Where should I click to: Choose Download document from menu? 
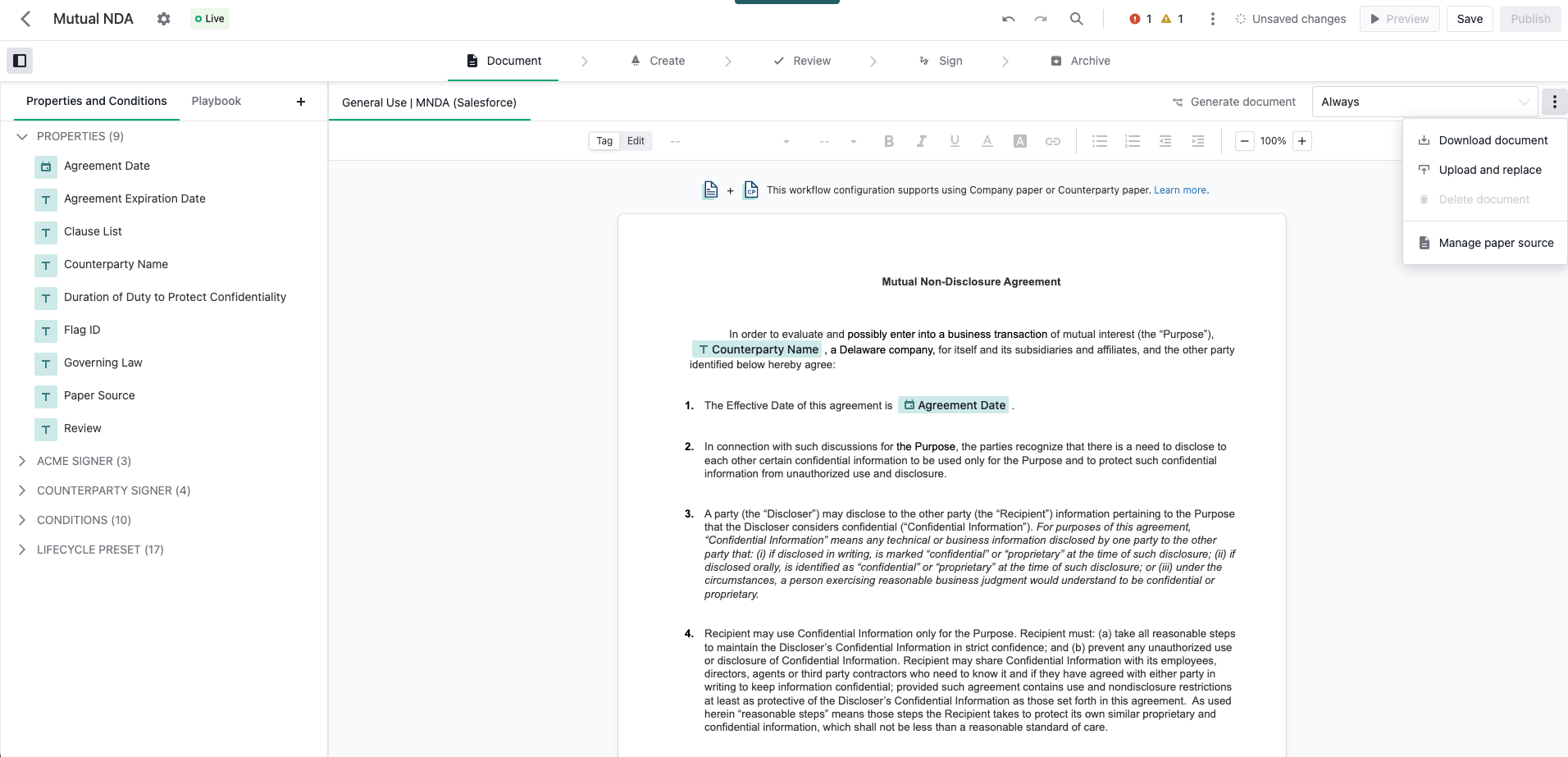1493,140
